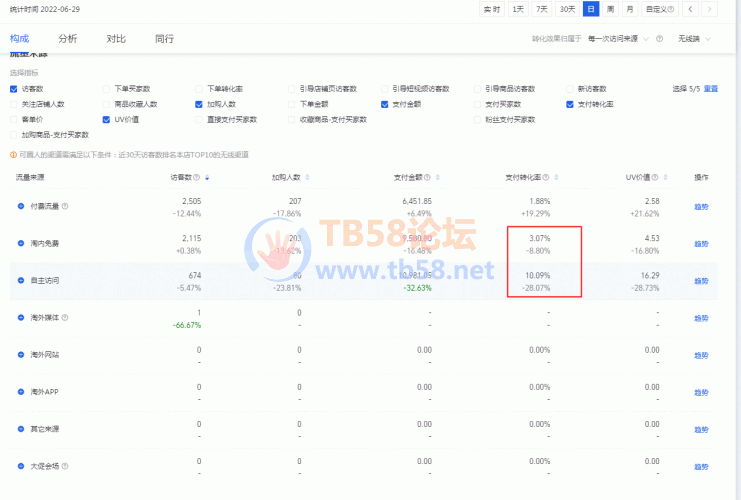
Task: Click the sort arrows beside UV价值
Action: coord(665,178)
